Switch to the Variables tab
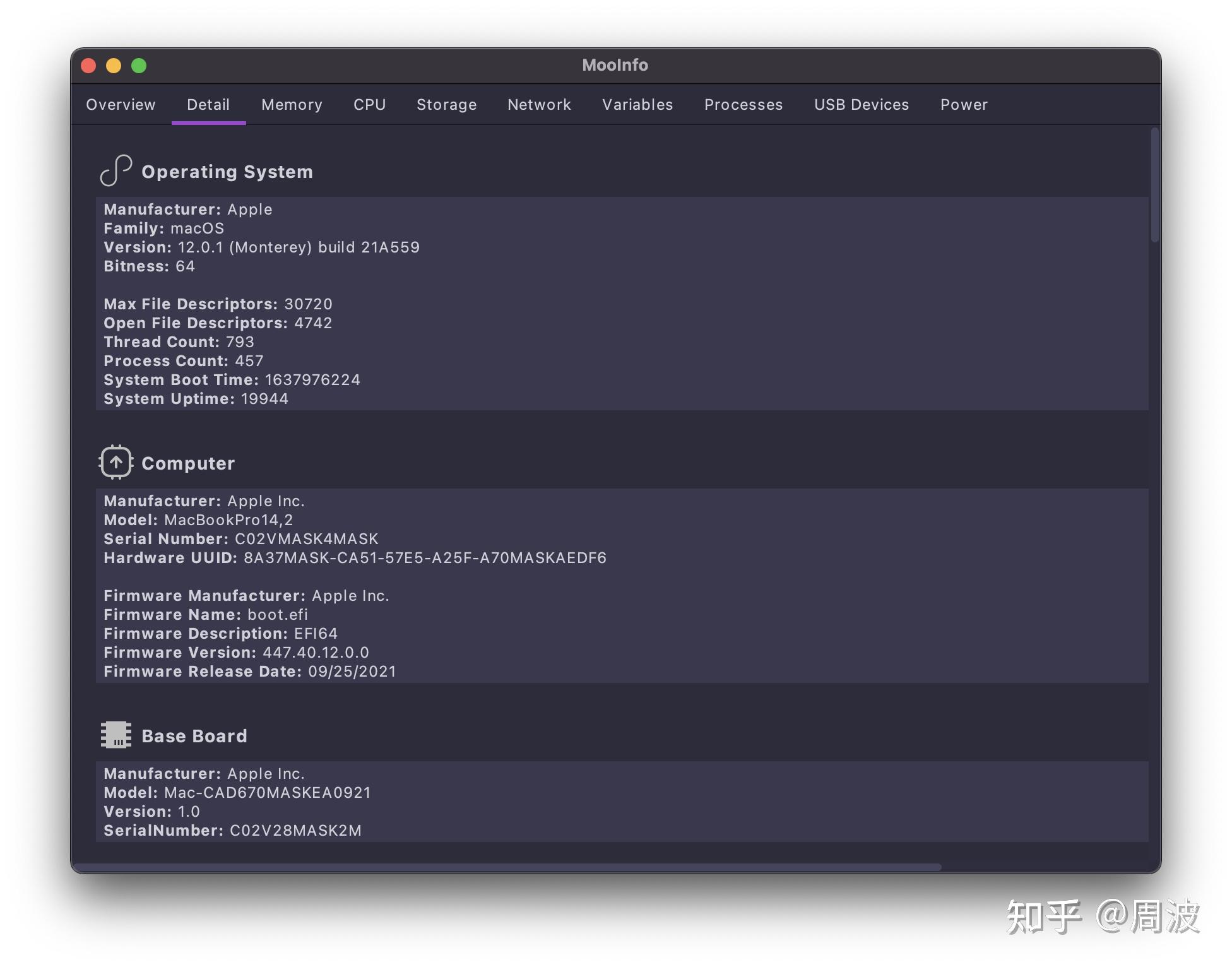Image resolution: width=1232 pixels, height=967 pixels. click(x=637, y=105)
